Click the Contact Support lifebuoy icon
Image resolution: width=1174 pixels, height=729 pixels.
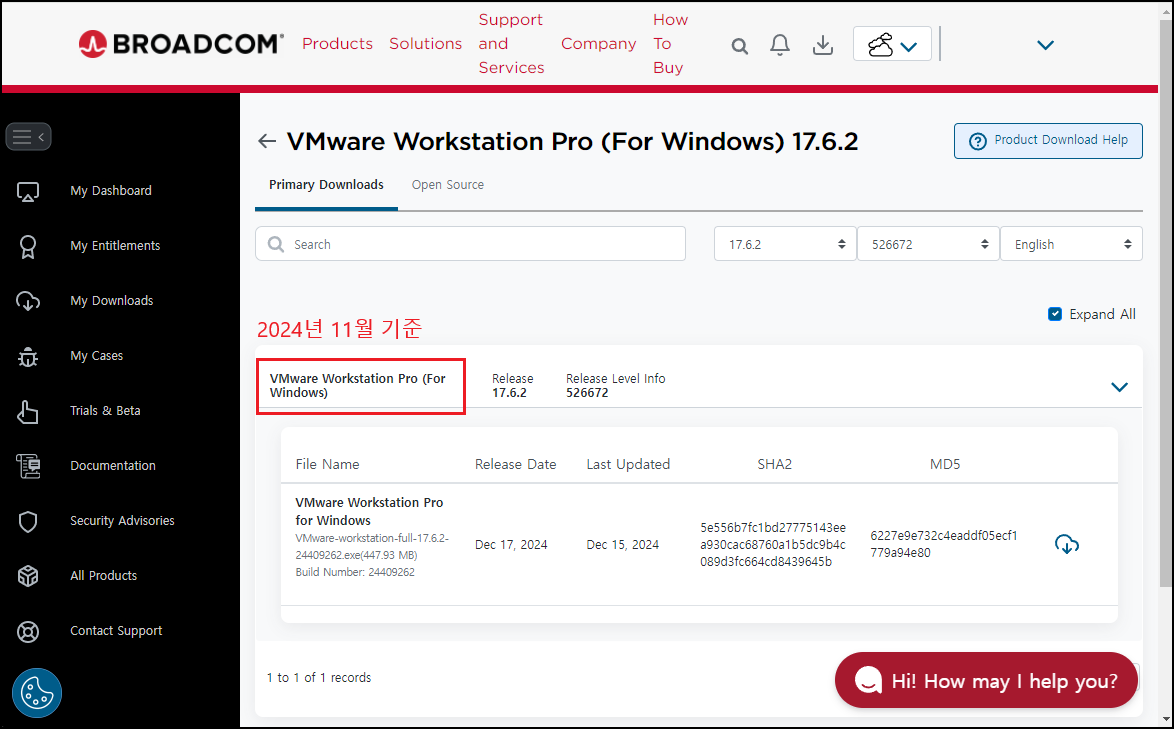point(28,632)
